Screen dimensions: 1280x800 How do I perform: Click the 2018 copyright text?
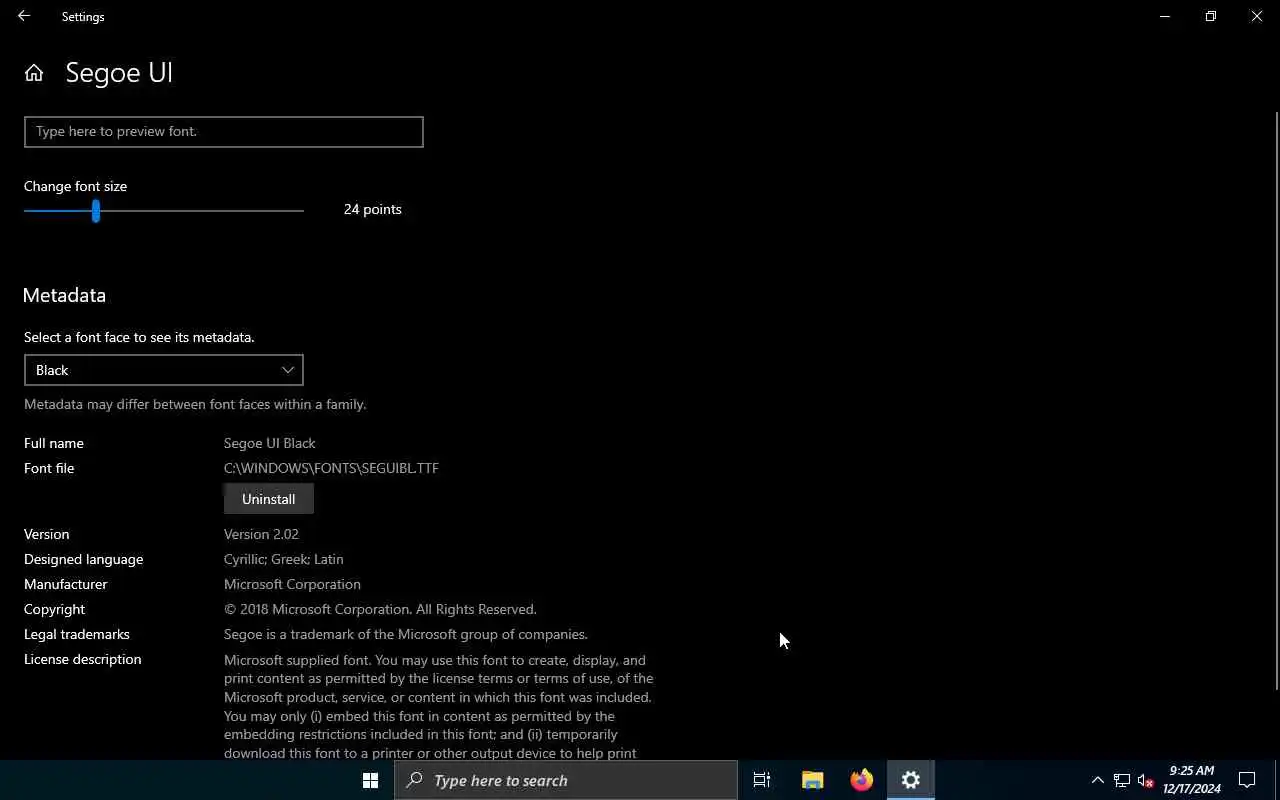tap(380, 609)
